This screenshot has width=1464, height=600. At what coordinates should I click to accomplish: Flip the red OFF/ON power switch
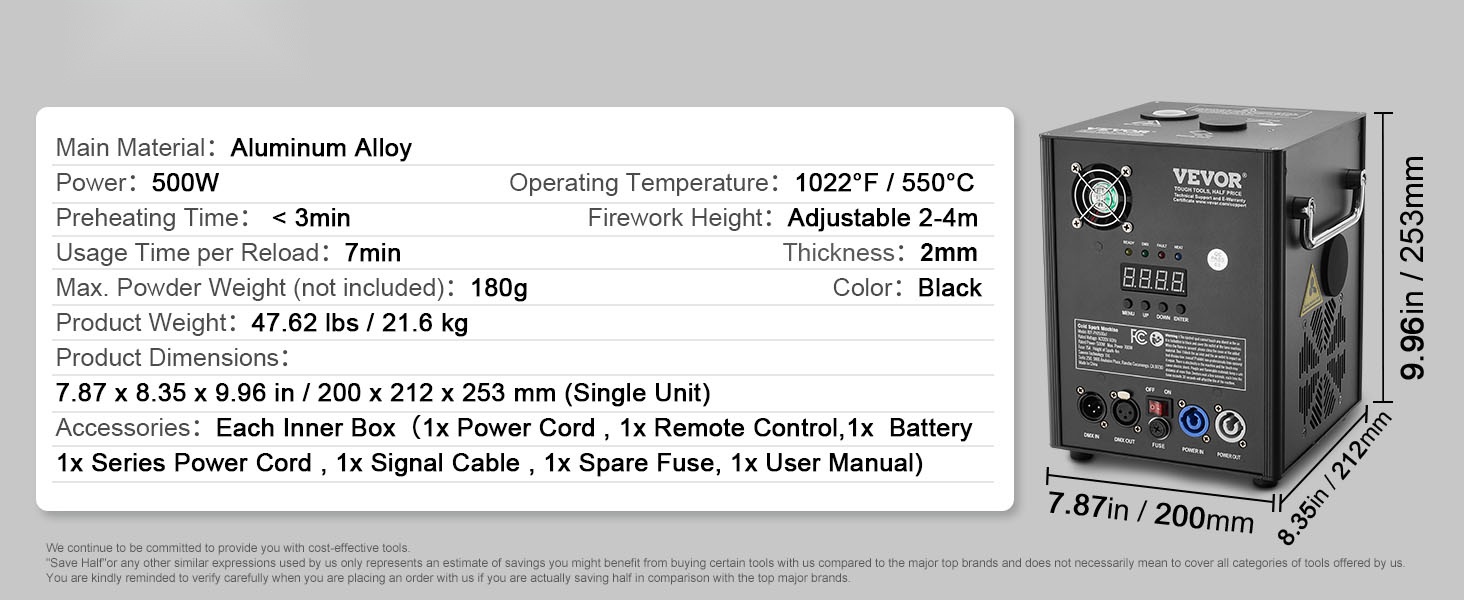[1158, 409]
